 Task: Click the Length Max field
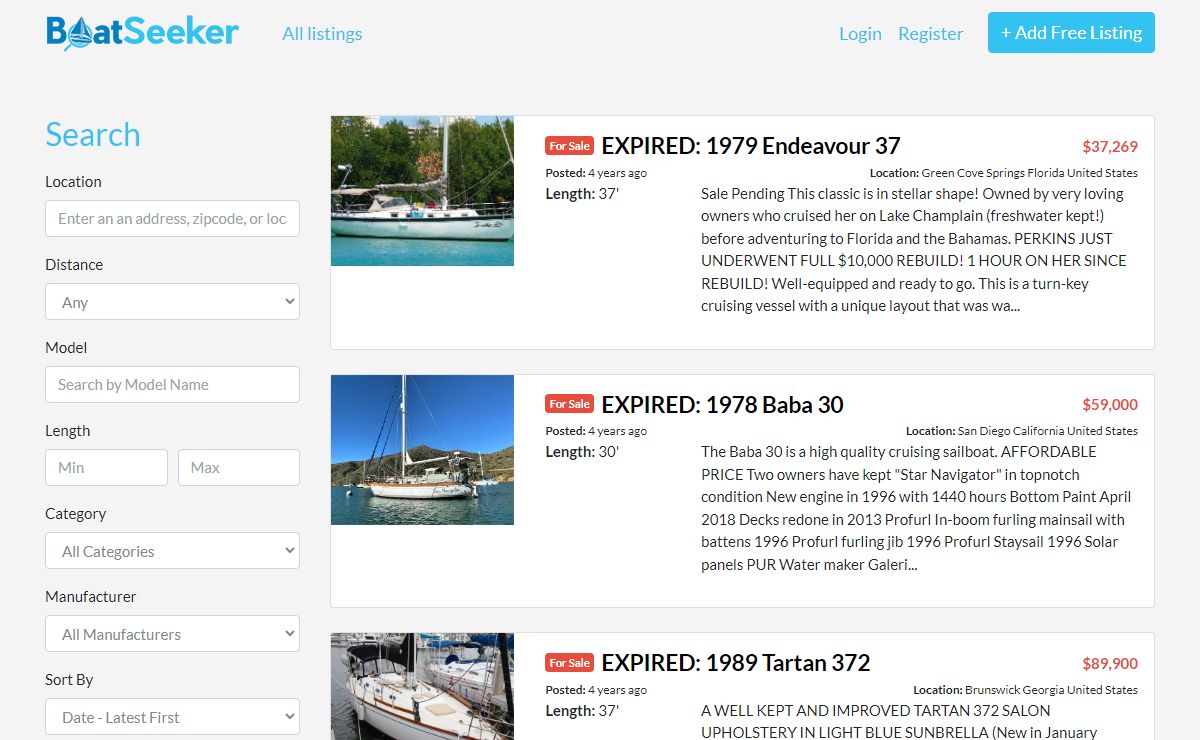click(239, 468)
